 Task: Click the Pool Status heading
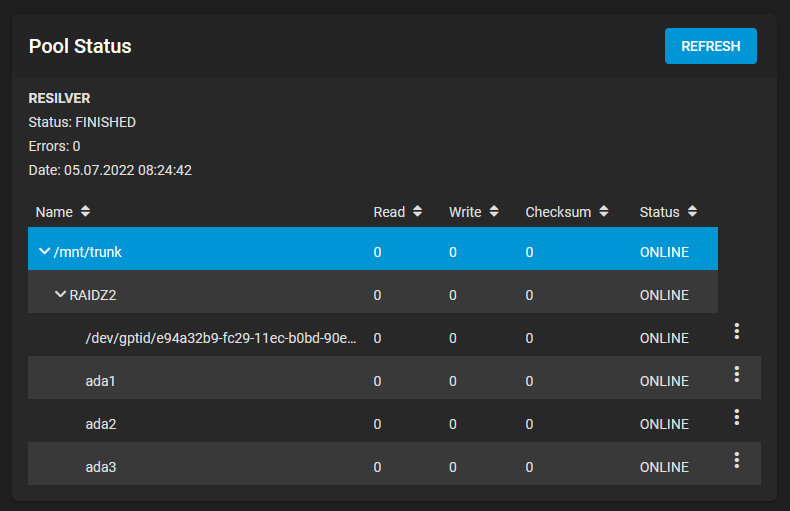80,46
